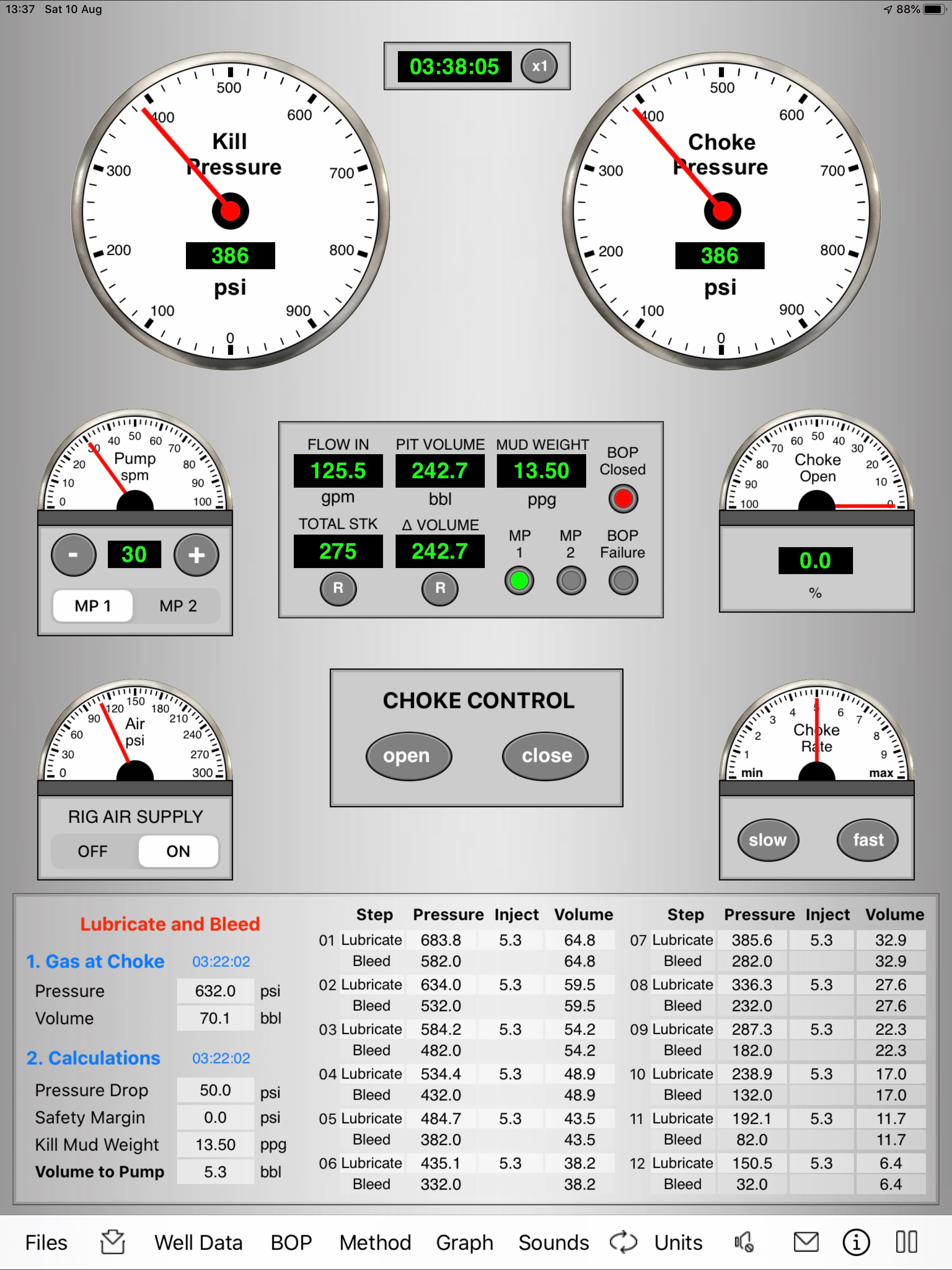Viewport: 952px width, 1270px height.
Task: Reset total strokes using the R button
Action: 338,589
